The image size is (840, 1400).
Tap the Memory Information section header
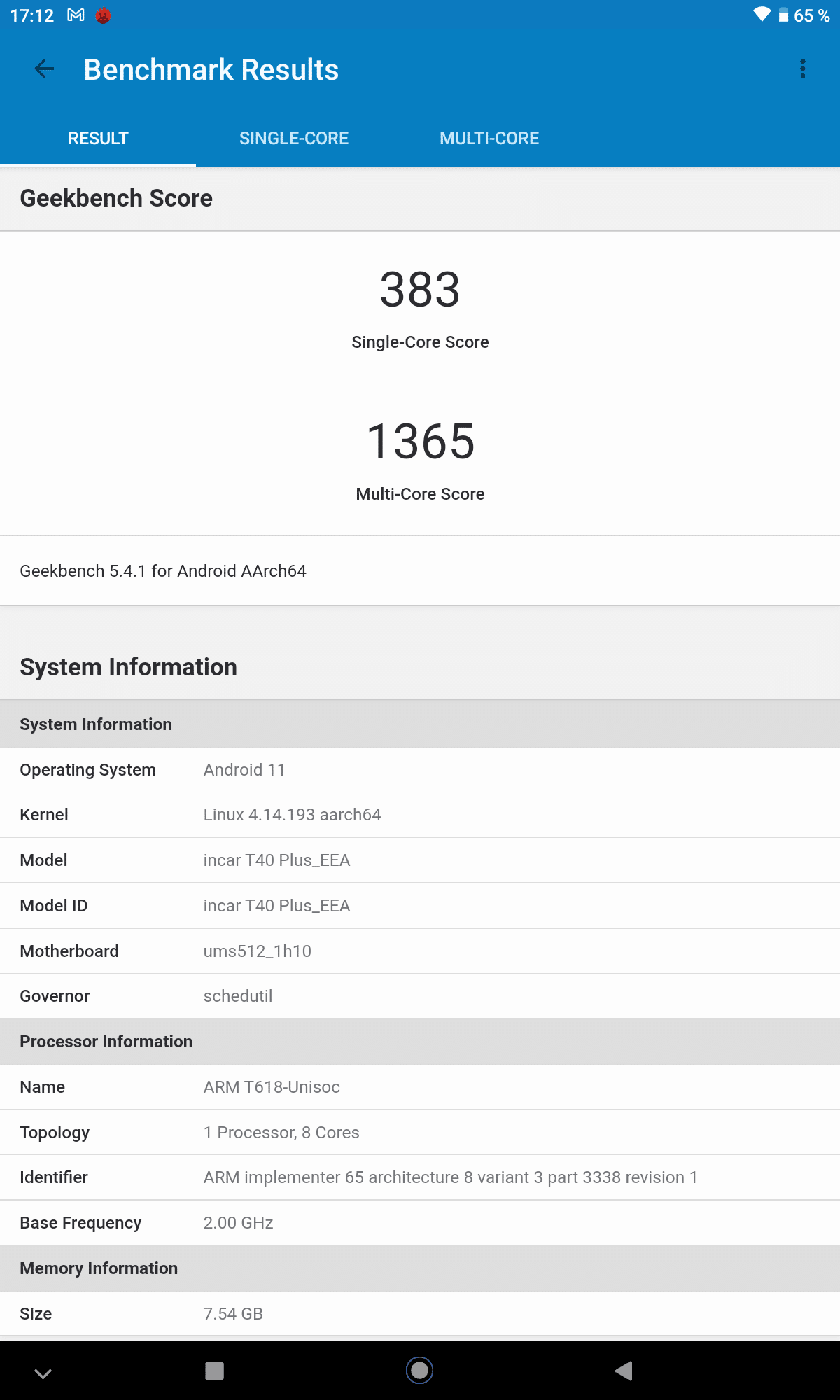(x=99, y=1268)
